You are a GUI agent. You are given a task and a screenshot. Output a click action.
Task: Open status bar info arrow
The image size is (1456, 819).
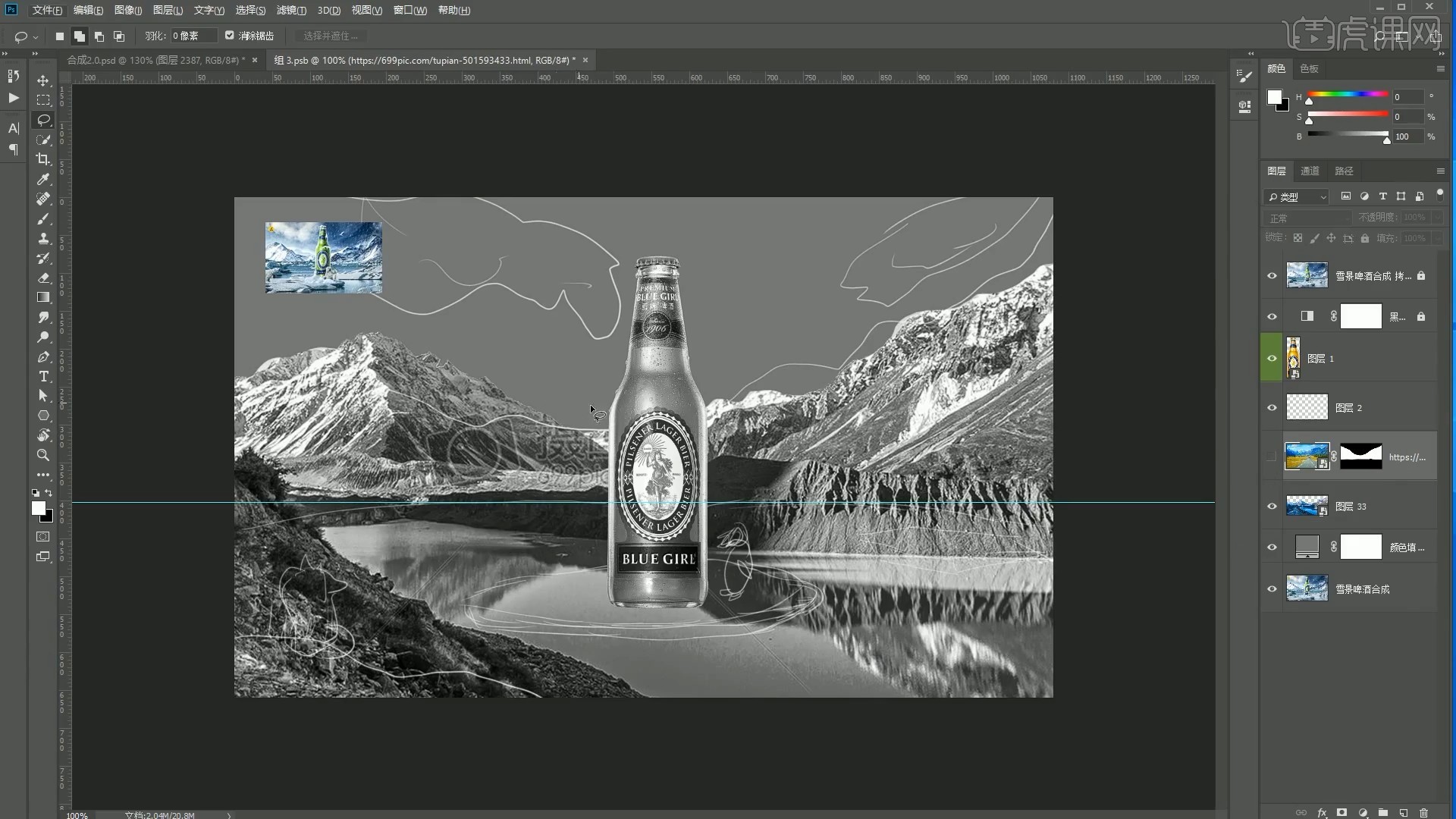coord(229,815)
